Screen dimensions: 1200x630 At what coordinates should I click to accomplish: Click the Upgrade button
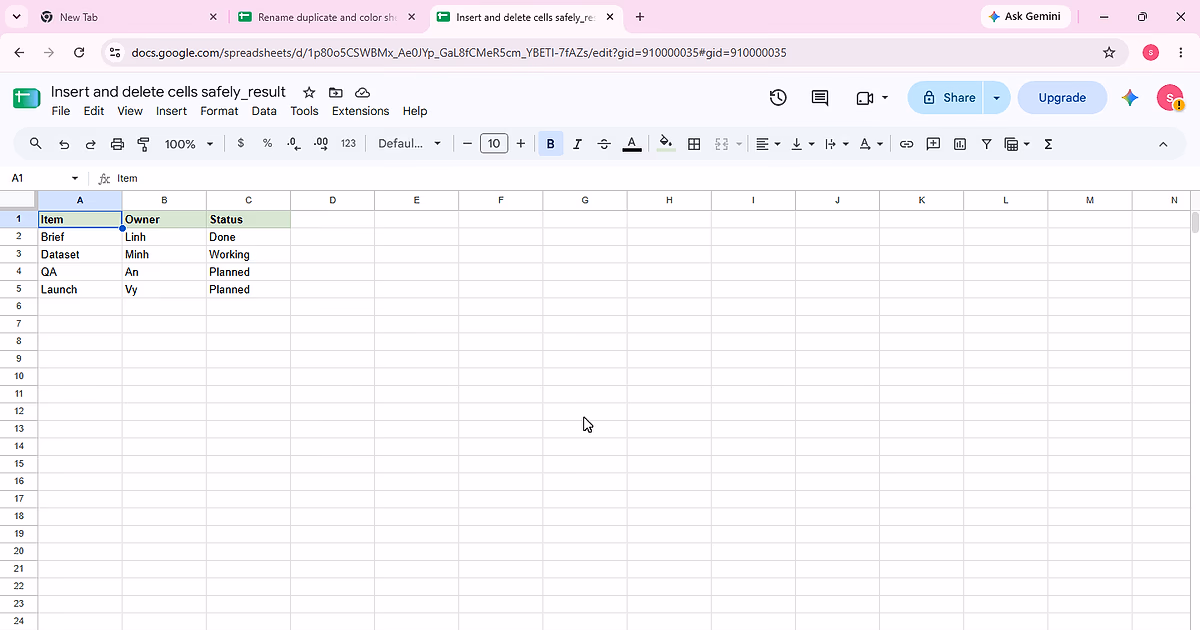(1062, 97)
